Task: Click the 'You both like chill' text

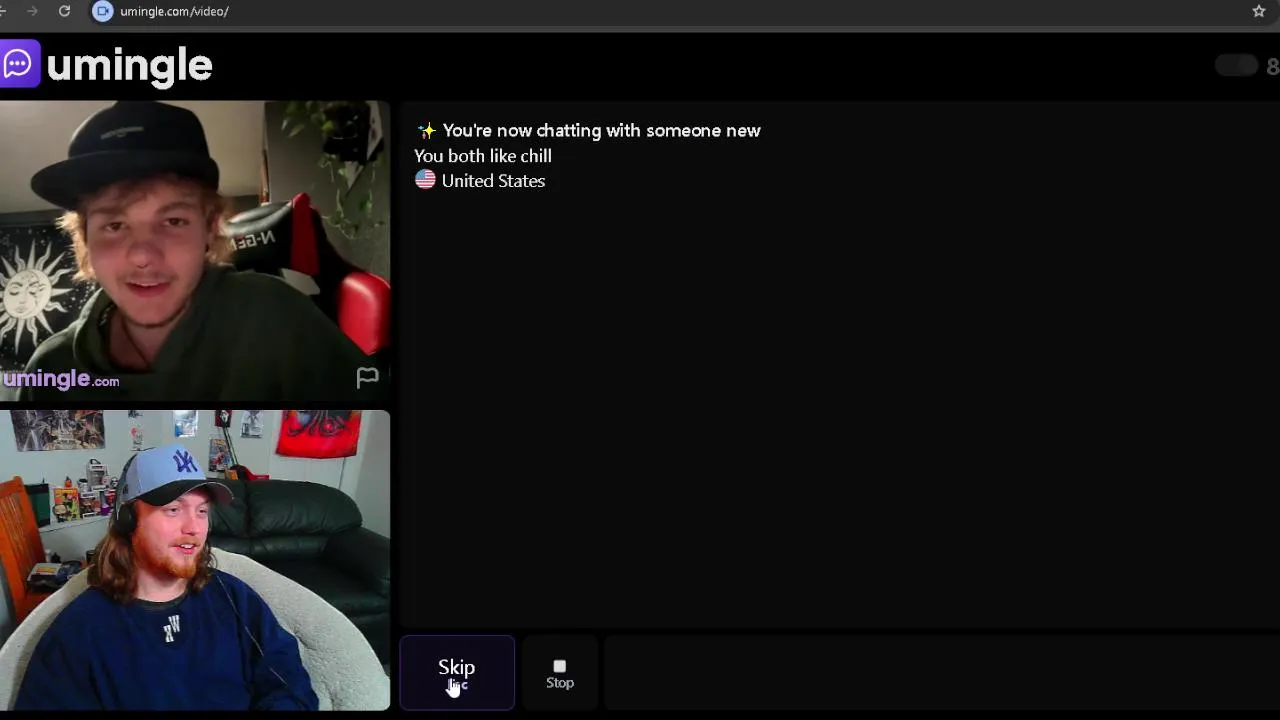Action: coord(483,156)
